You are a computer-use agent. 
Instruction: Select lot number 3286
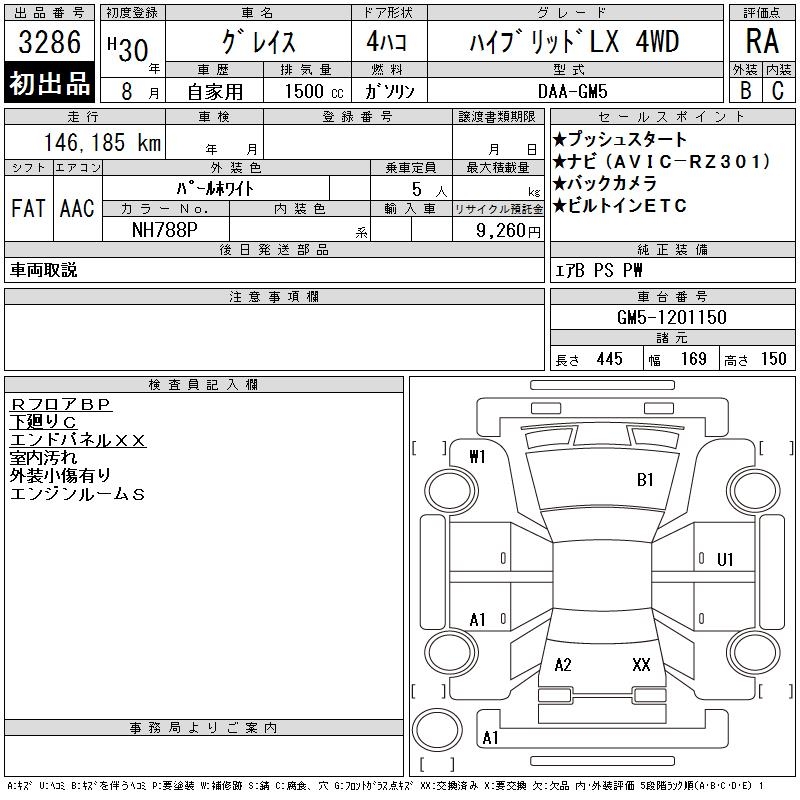(x=49, y=42)
